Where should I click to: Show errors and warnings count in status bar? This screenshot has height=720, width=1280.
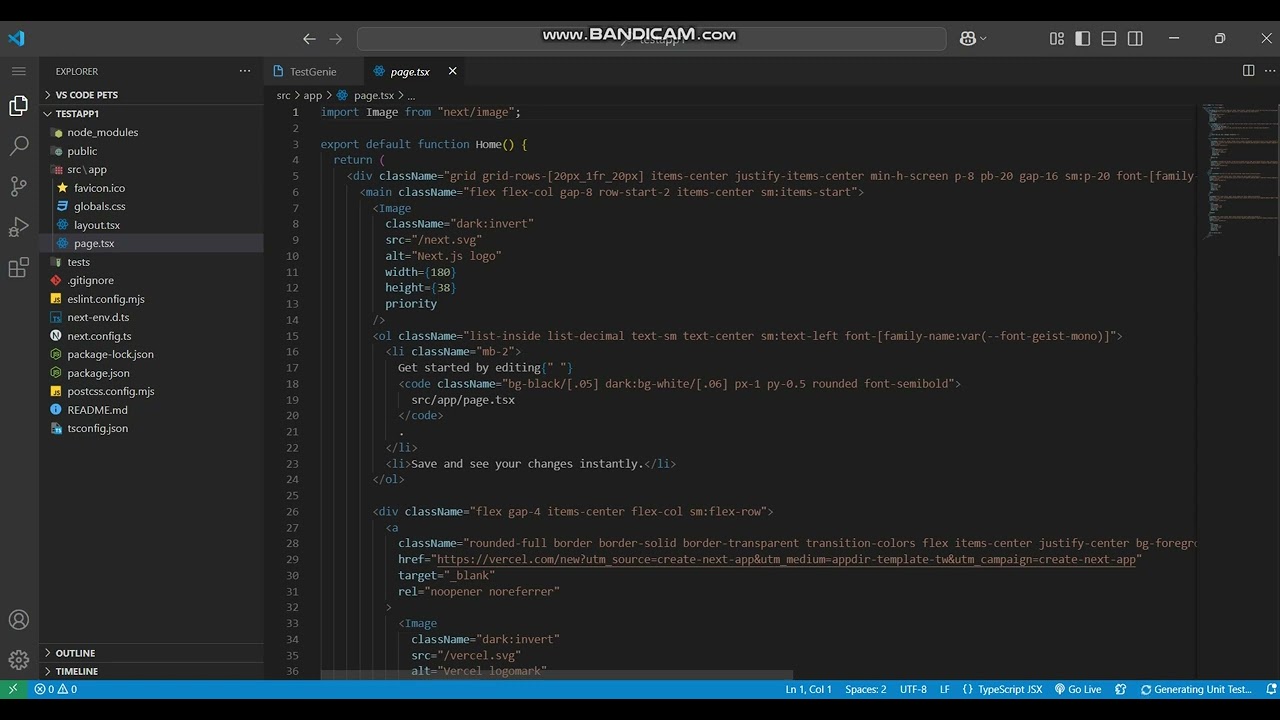[55, 689]
